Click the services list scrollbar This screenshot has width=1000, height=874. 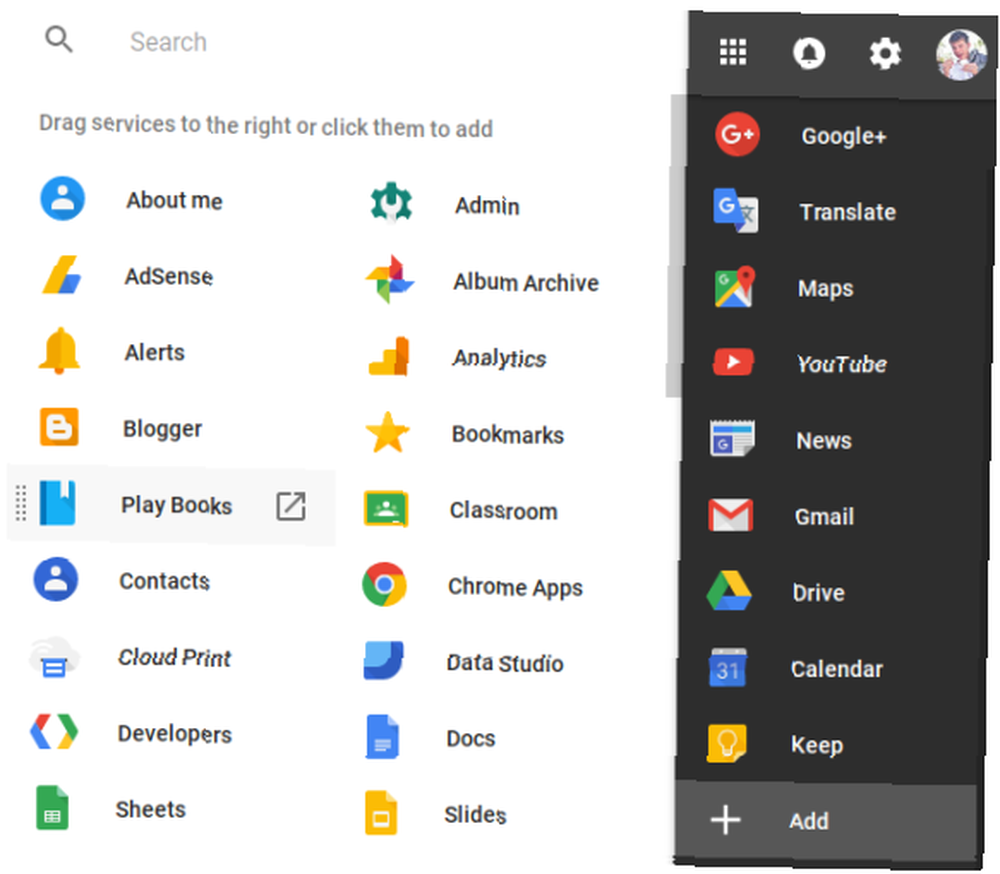(x=674, y=246)
